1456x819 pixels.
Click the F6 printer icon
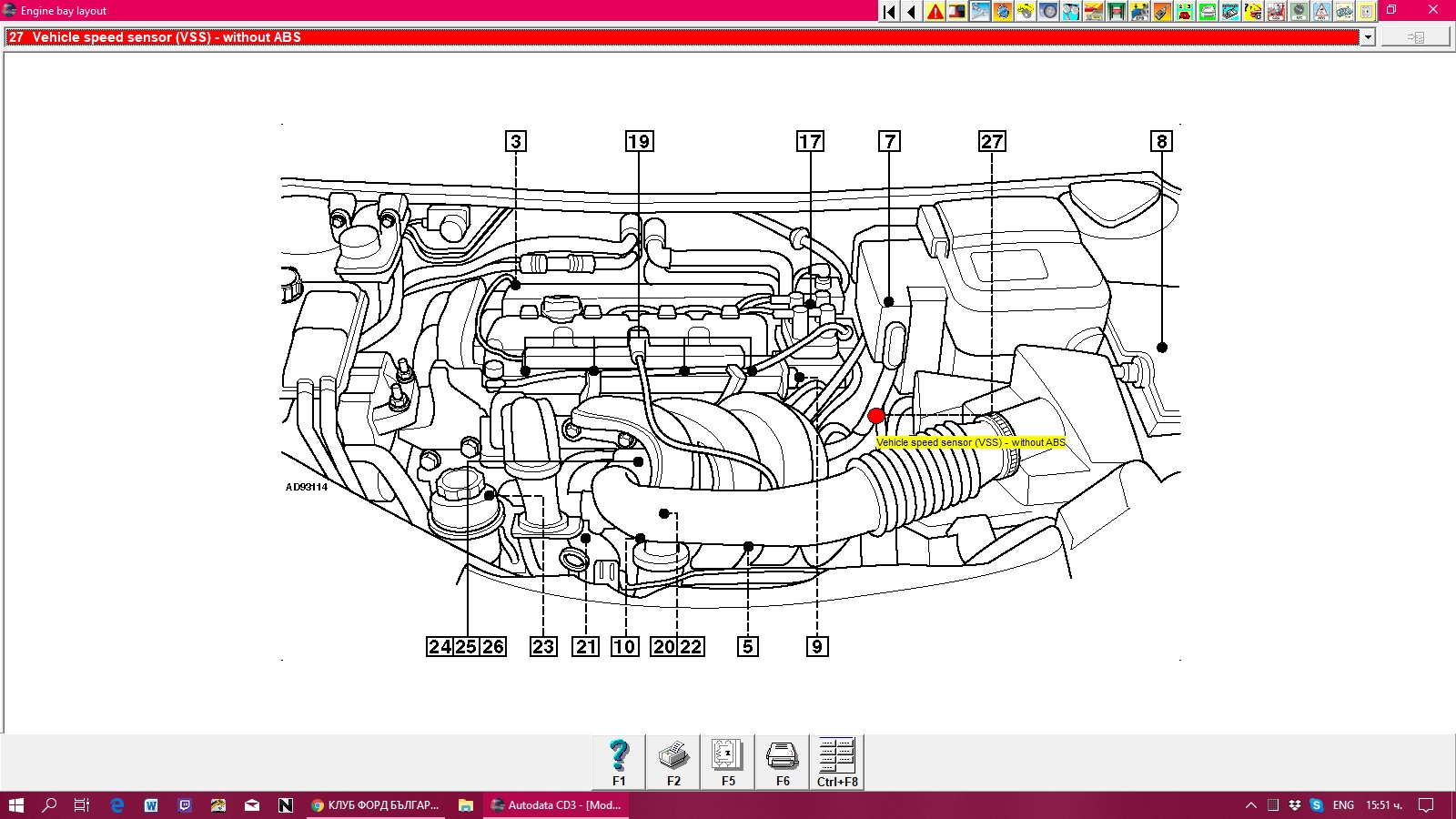point(783,762)
